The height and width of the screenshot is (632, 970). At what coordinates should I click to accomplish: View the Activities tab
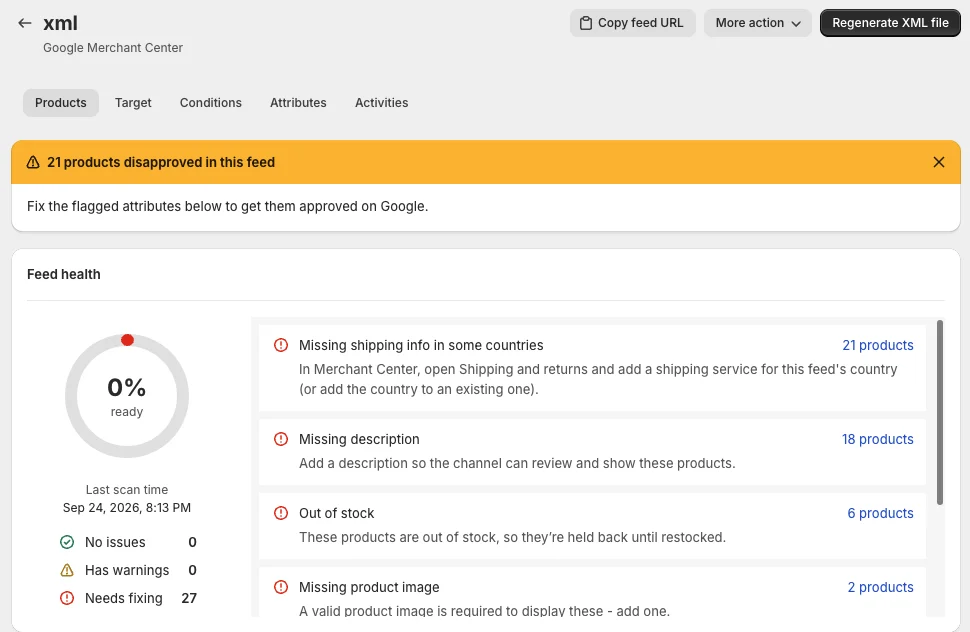coord(382,103)
